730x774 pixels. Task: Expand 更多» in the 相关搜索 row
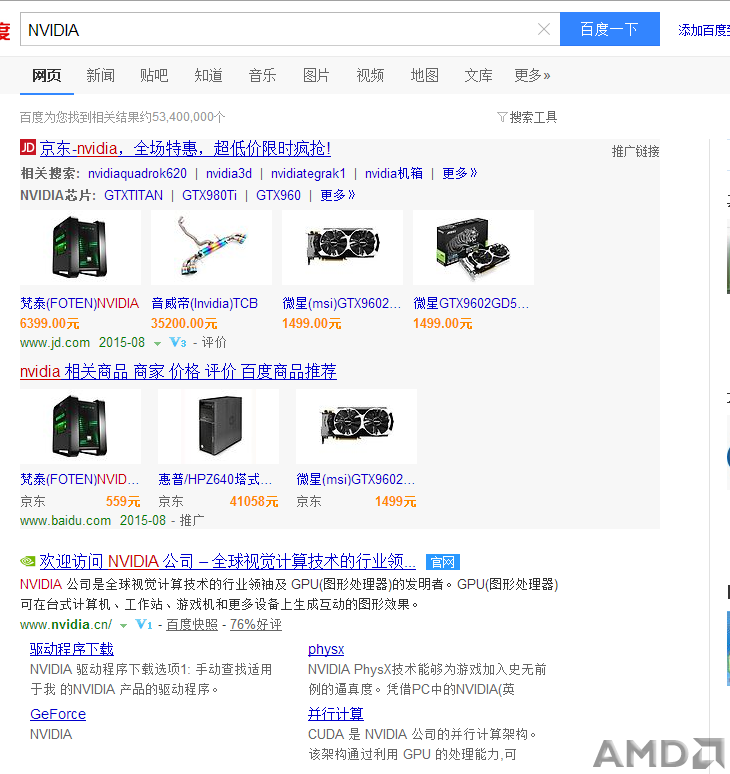pos(460,173)
